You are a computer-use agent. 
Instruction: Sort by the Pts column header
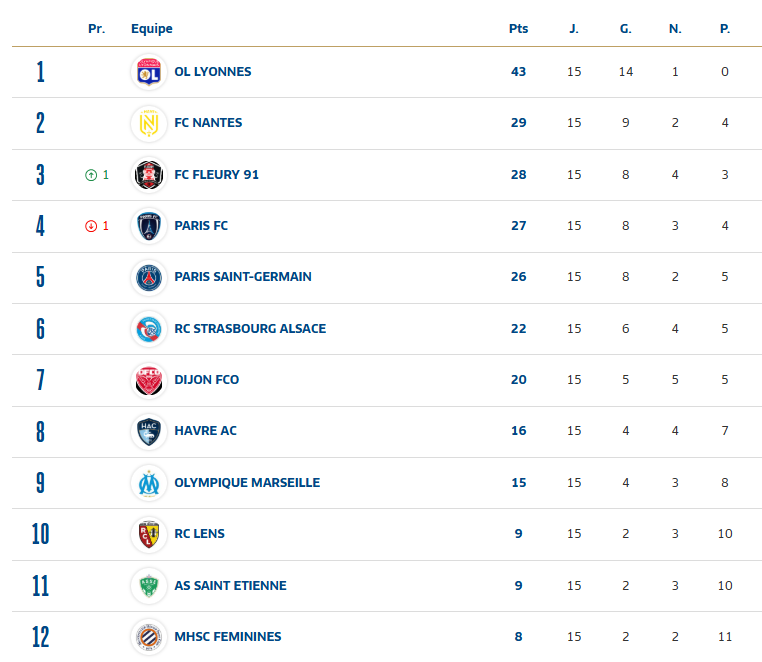518,29
